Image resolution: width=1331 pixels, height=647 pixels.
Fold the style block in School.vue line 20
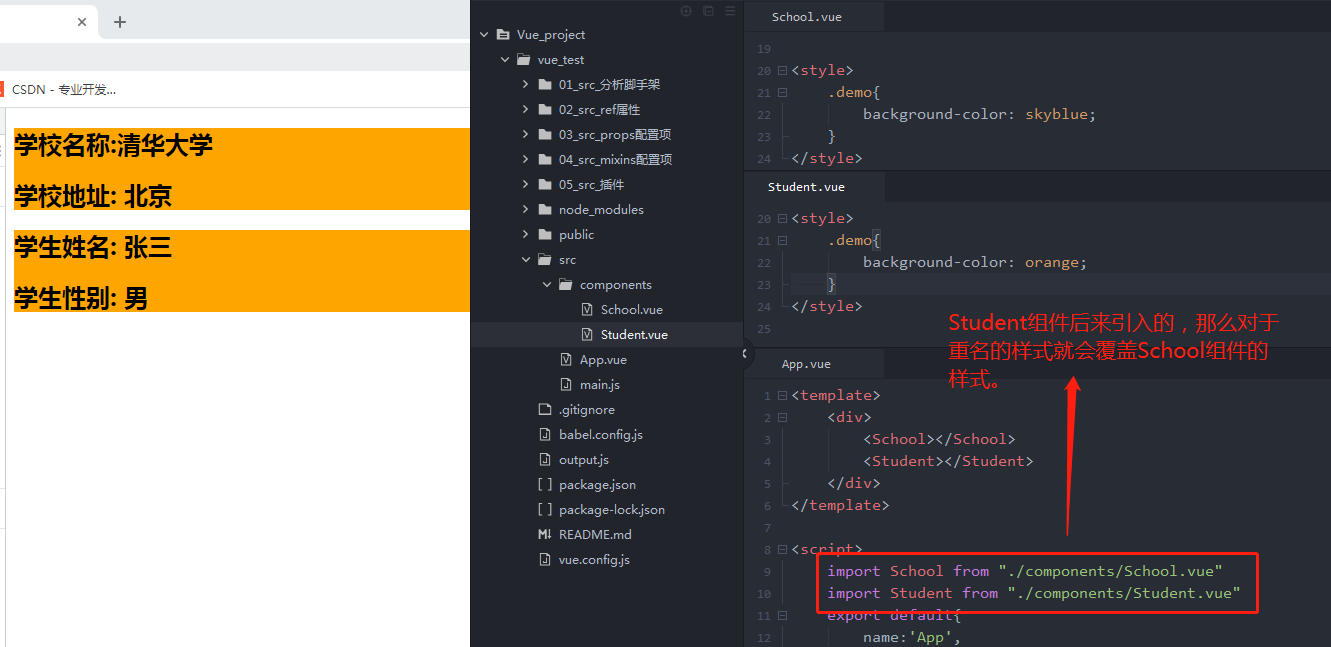coord(782,71)
